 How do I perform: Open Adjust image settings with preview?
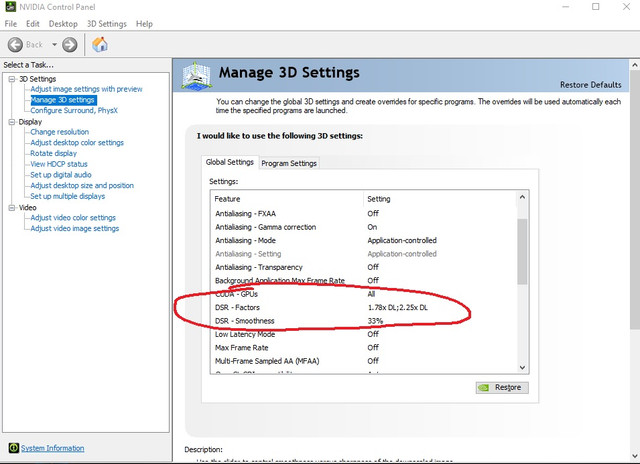86,89
